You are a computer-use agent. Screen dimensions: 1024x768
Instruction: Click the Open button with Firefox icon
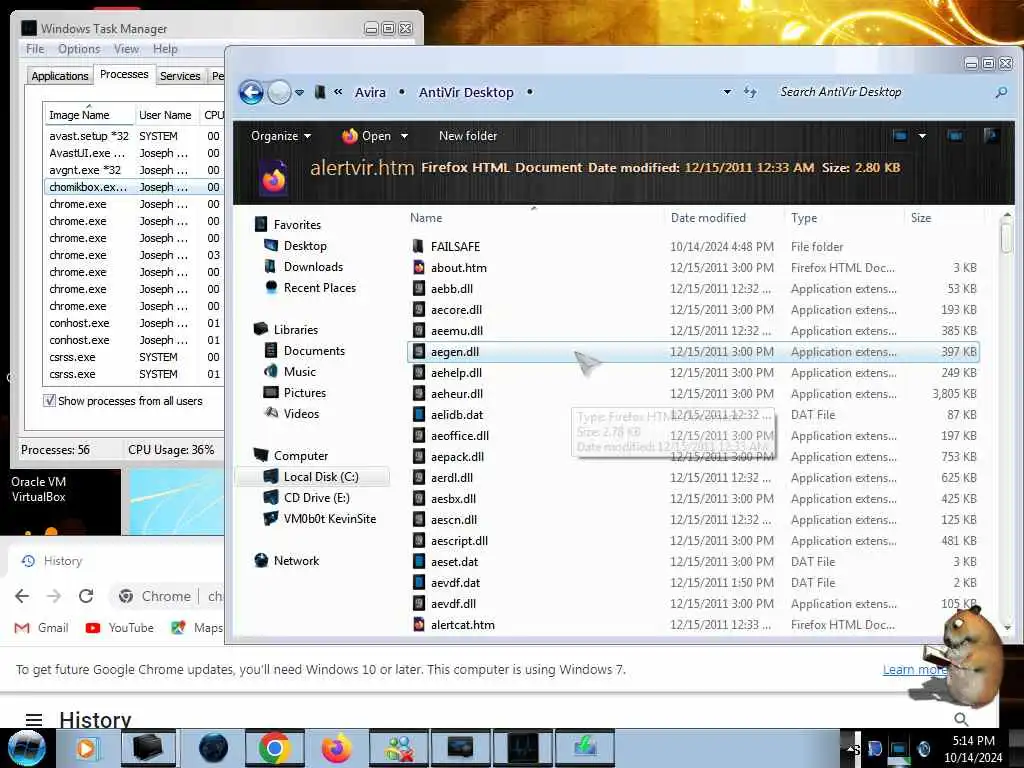coord(366,136)
